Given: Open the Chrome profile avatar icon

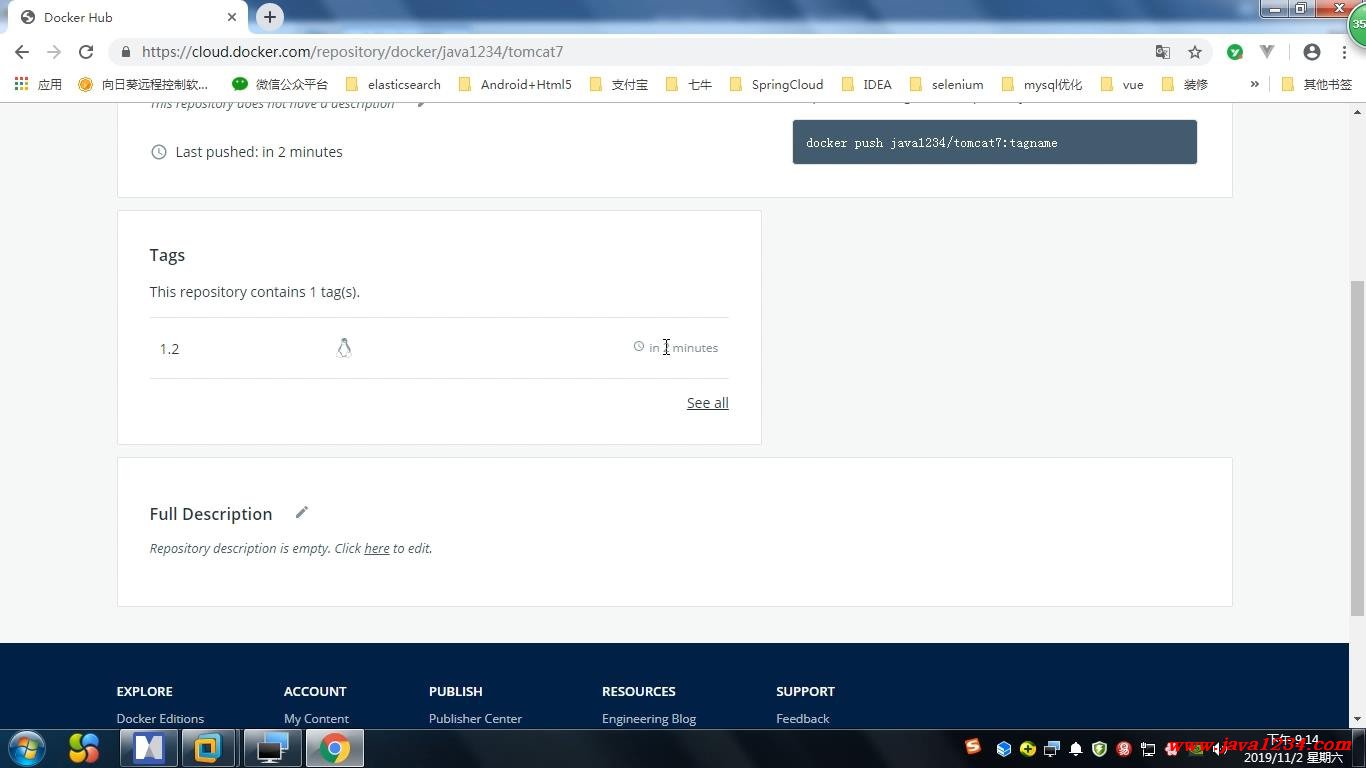Looking at the screenshot, I should pos(1312,52).
